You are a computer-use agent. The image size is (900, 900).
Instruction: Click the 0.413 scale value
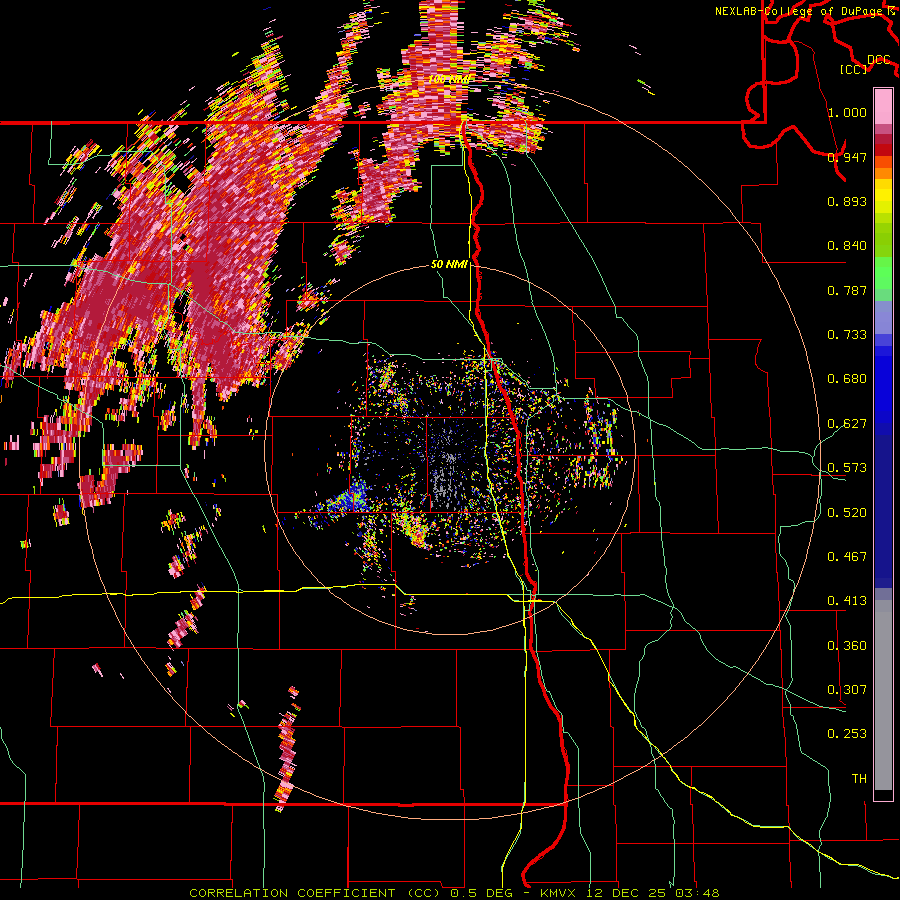847,601
